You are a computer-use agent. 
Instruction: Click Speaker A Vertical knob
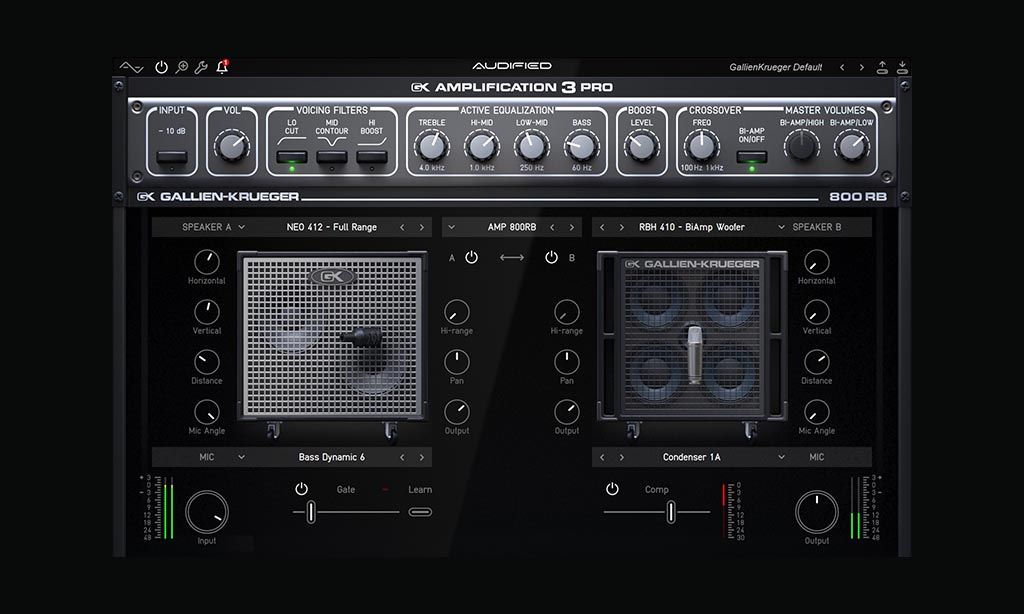click(207, 312)
